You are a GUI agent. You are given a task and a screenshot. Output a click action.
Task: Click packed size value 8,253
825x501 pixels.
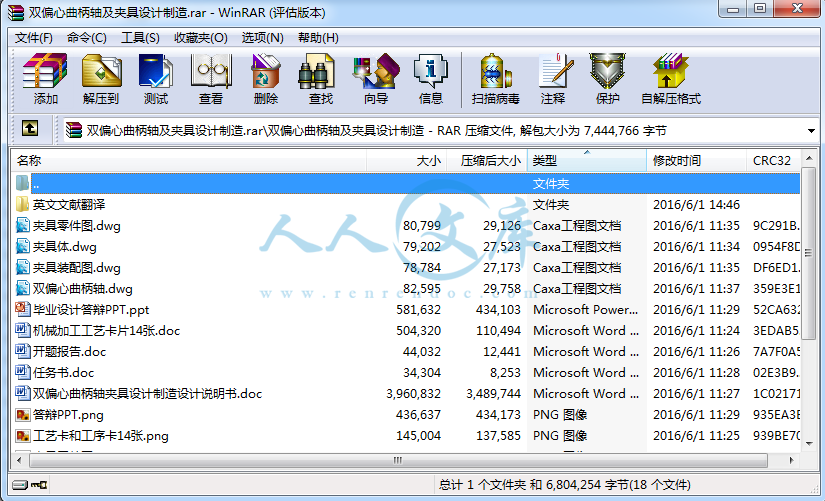(x=505, y=373)
